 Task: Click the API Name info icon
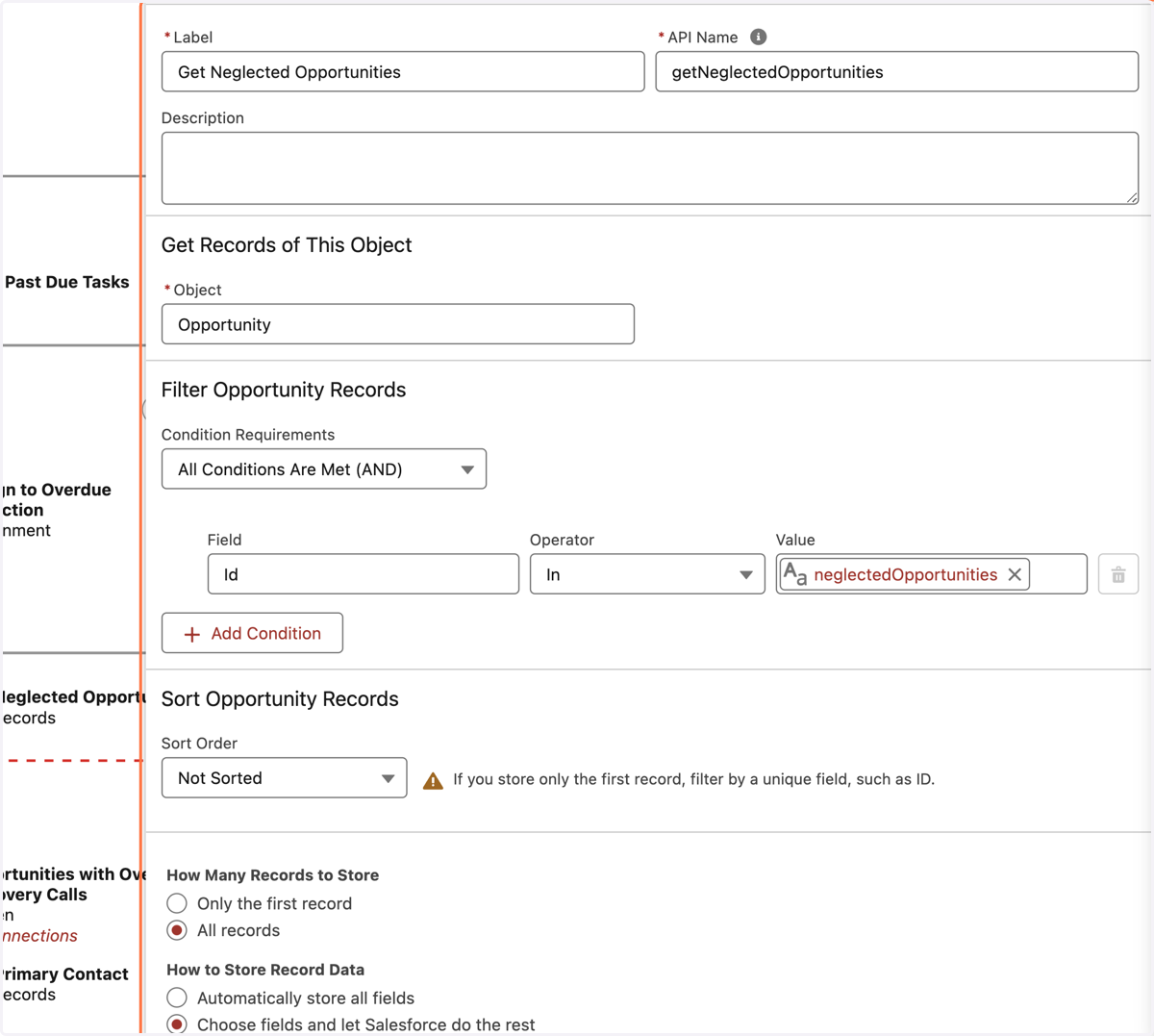(758, 37)
